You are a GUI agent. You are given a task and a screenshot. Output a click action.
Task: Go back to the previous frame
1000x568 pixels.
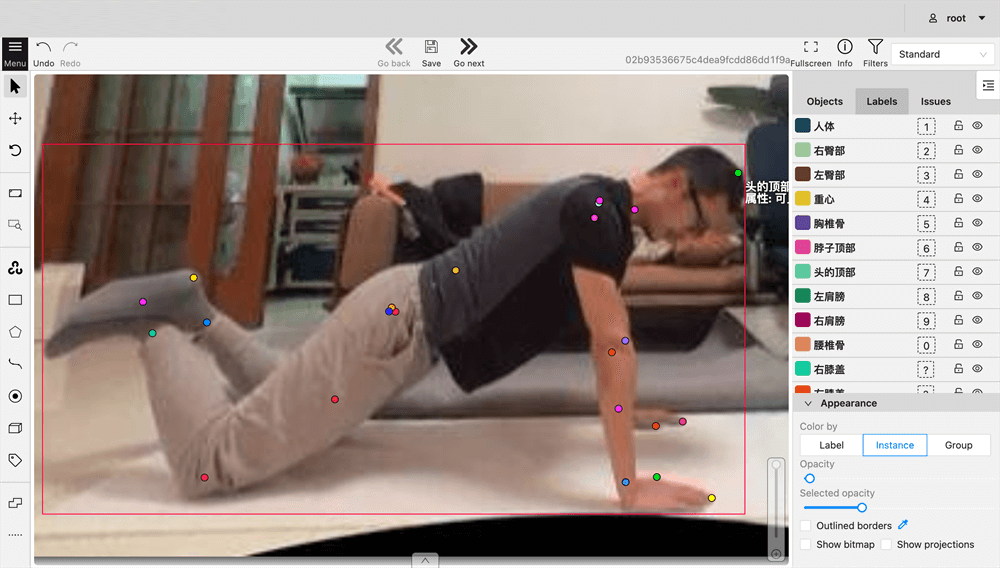coord(393,53)
